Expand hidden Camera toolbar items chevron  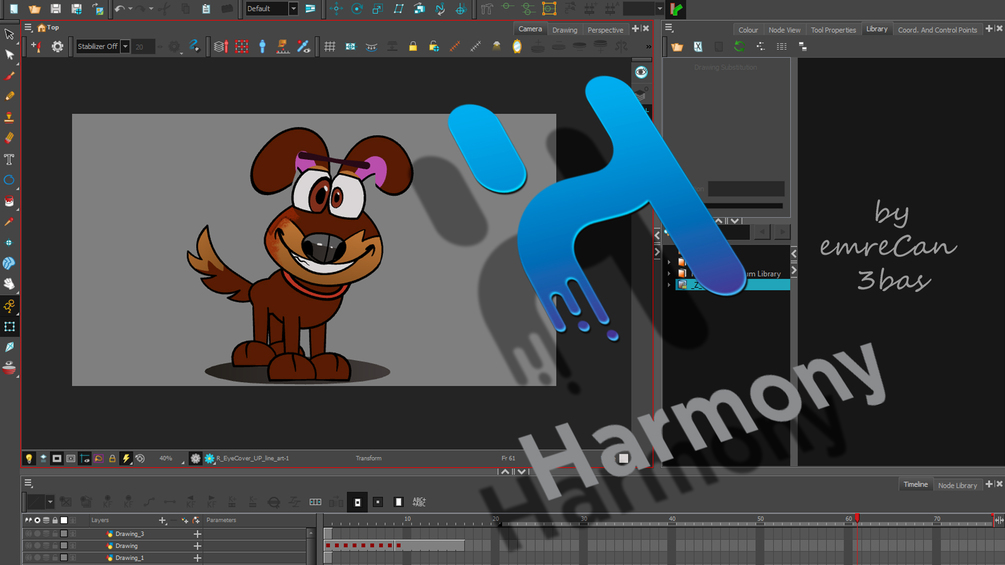tap(648, 47)
